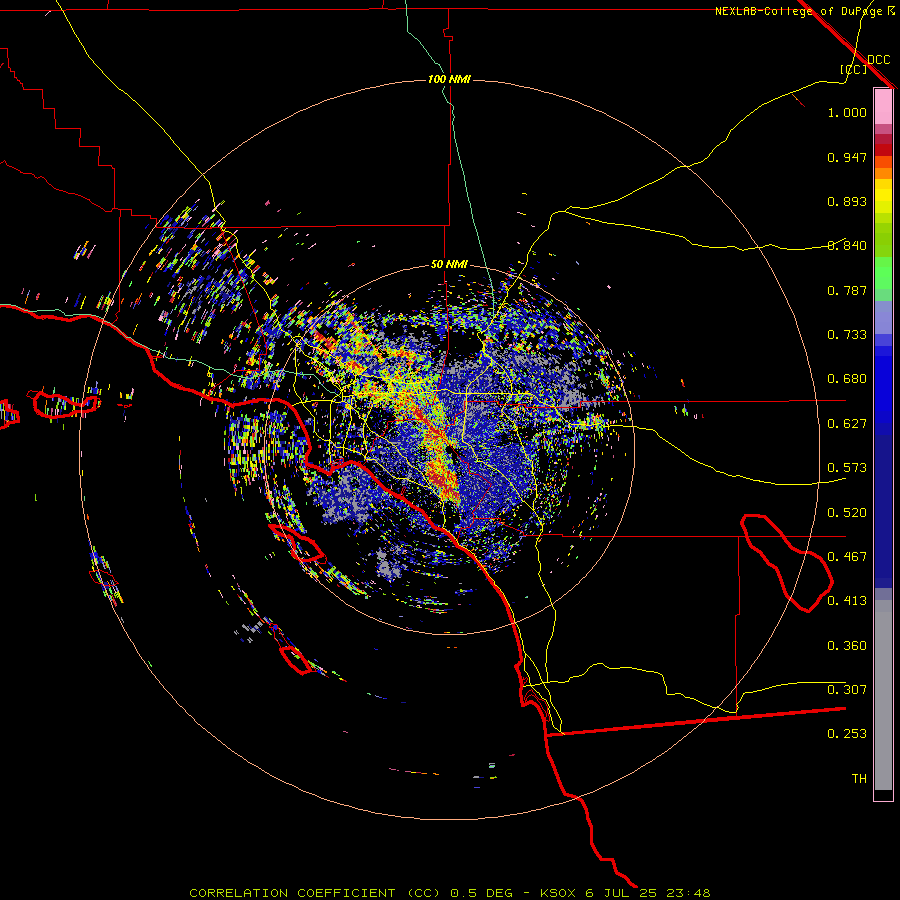This screenshot has height=900, width=900.
Task: Click the 100 NMI range ring label
Action: (449, 79)
